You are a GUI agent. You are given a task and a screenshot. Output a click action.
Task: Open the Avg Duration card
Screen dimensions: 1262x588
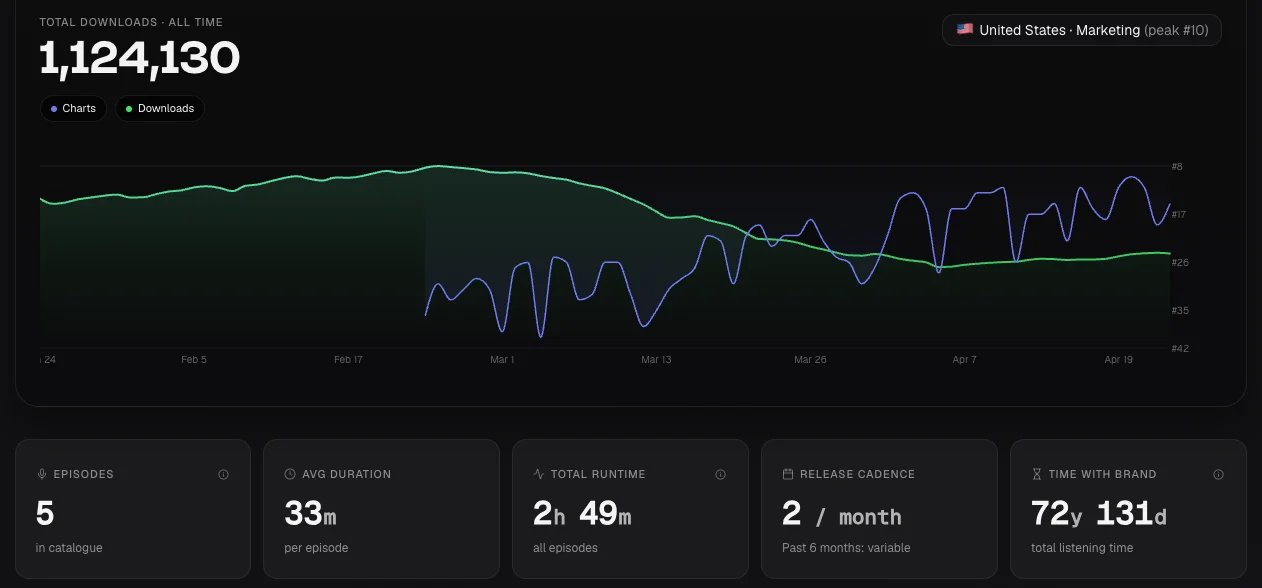coord(381,509)
